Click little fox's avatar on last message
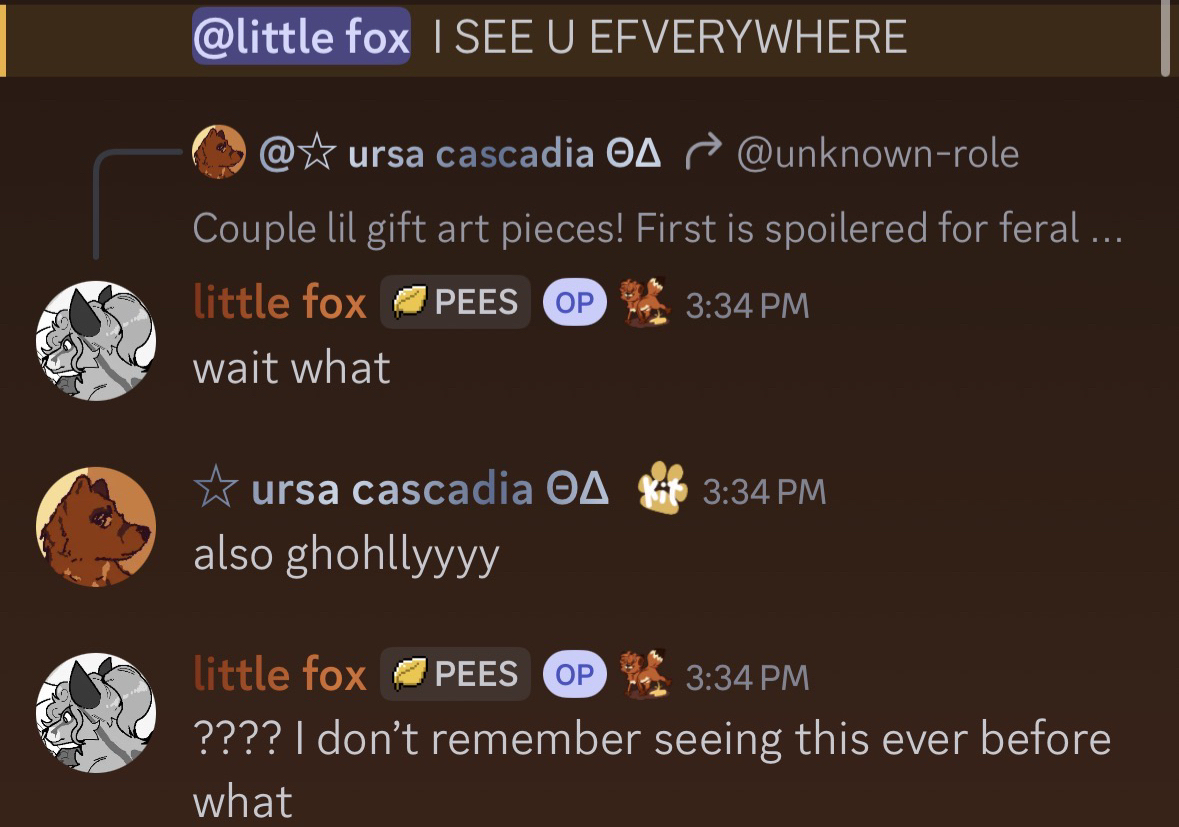Screen dimensions: 1179x827 click(96, 713)
